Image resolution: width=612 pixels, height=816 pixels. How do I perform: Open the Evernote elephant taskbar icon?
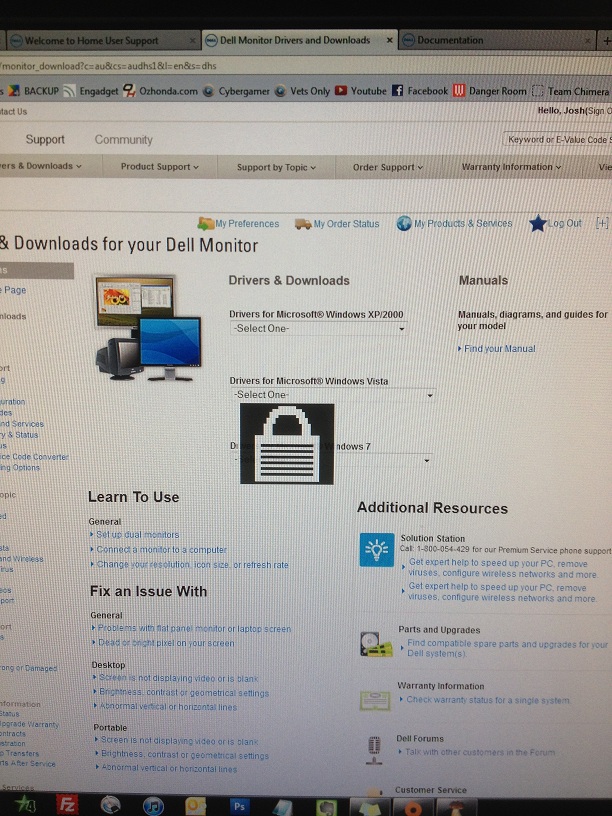[x=327, y=808]
